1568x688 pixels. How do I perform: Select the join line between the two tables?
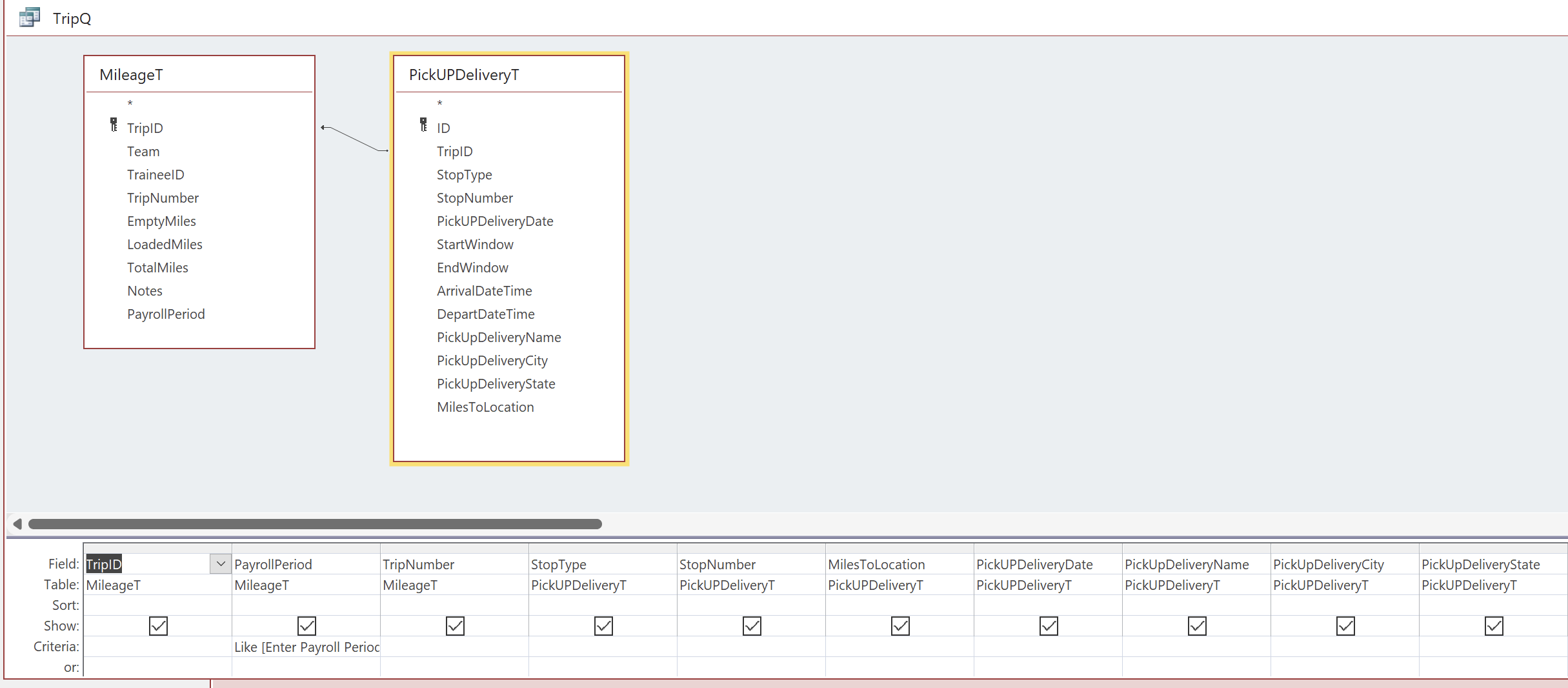(x=355, y=139)
